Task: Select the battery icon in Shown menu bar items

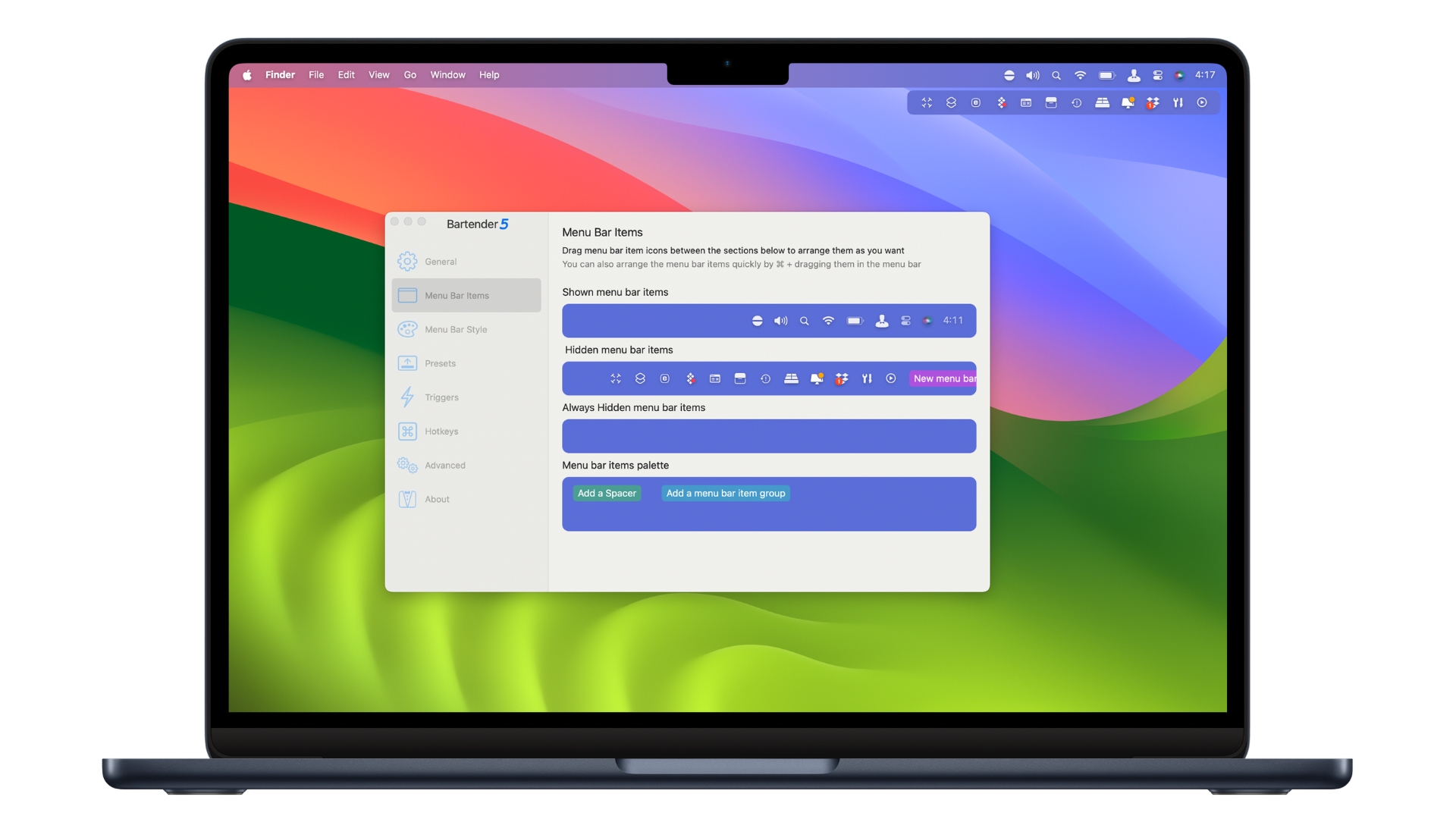Action: [x=855, y=321]
